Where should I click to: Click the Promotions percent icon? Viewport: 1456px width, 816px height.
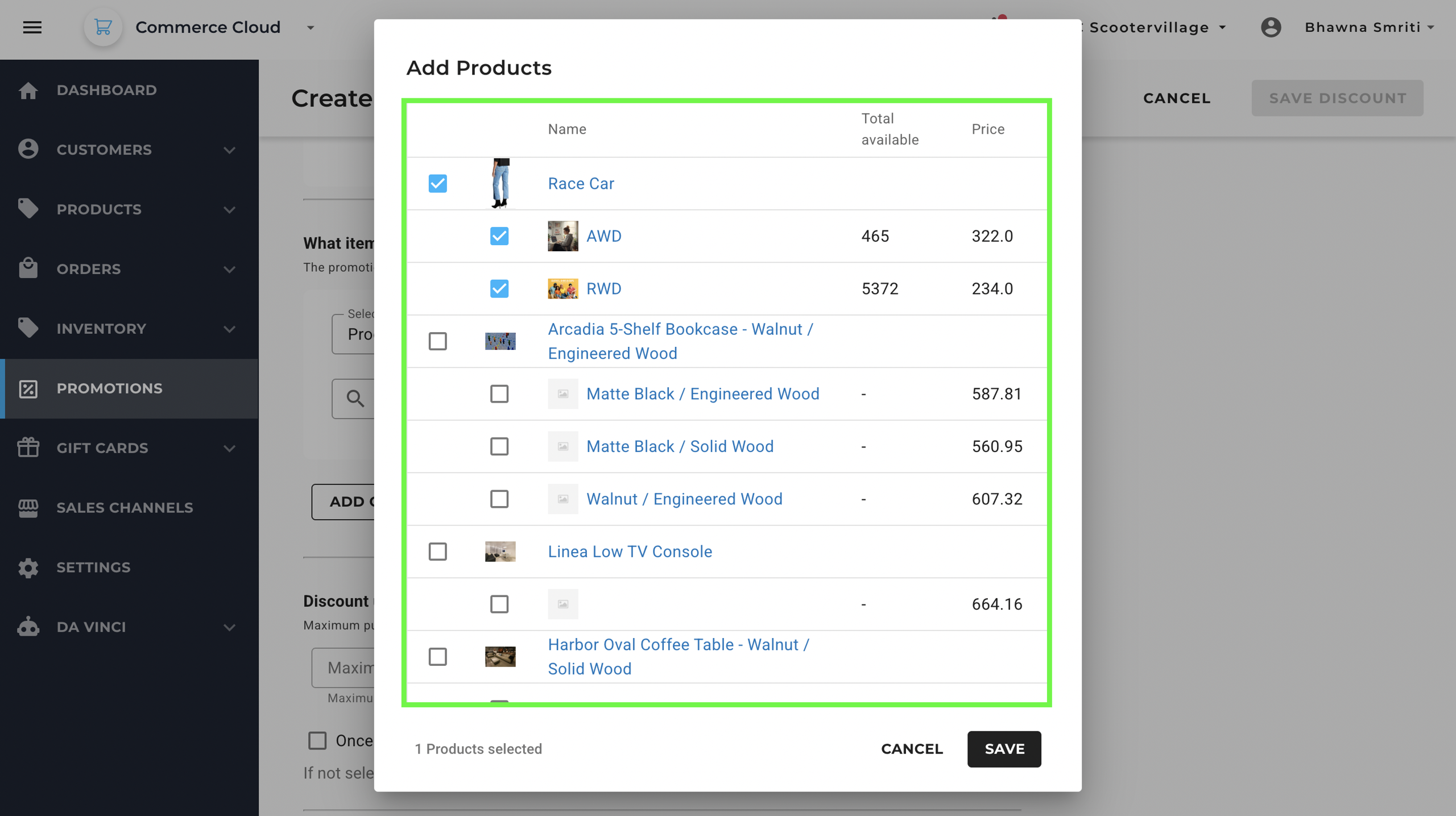[28, 388]
